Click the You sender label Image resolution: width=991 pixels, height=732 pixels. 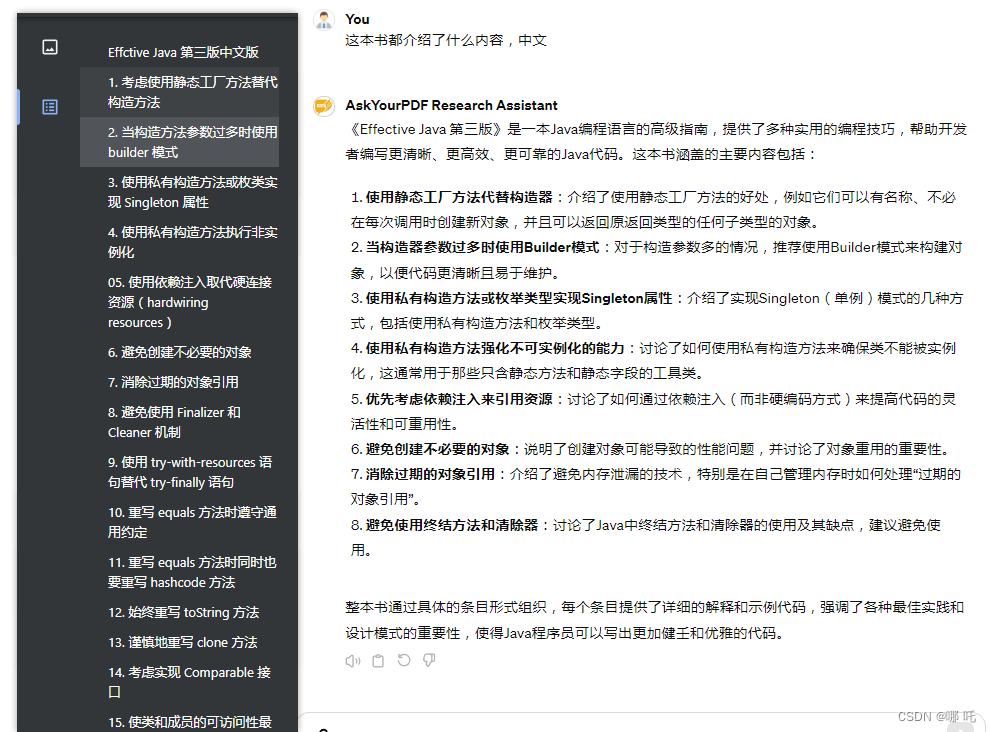(357, 20)
